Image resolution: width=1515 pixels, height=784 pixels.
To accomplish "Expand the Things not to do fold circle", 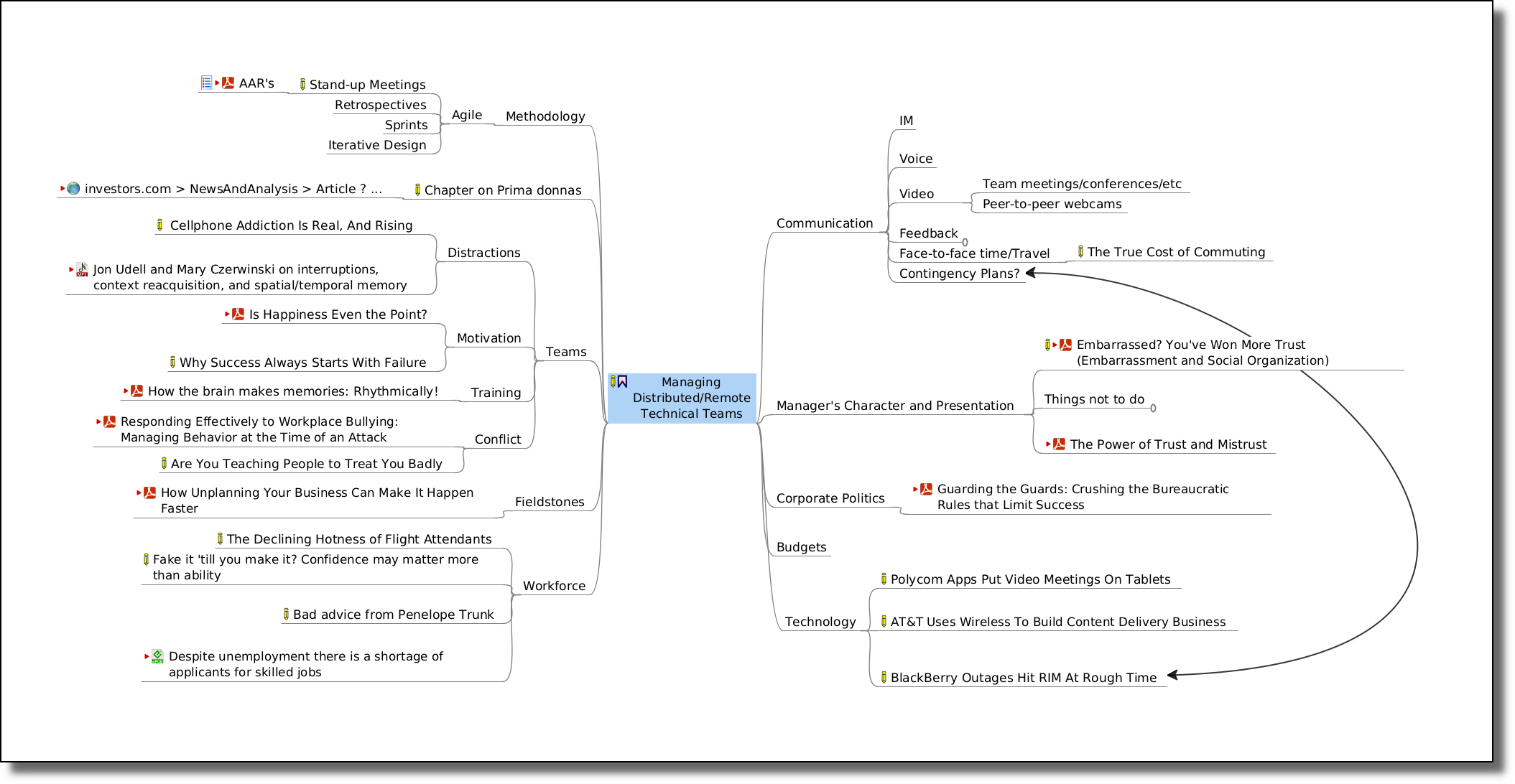I will point(1153,409).
